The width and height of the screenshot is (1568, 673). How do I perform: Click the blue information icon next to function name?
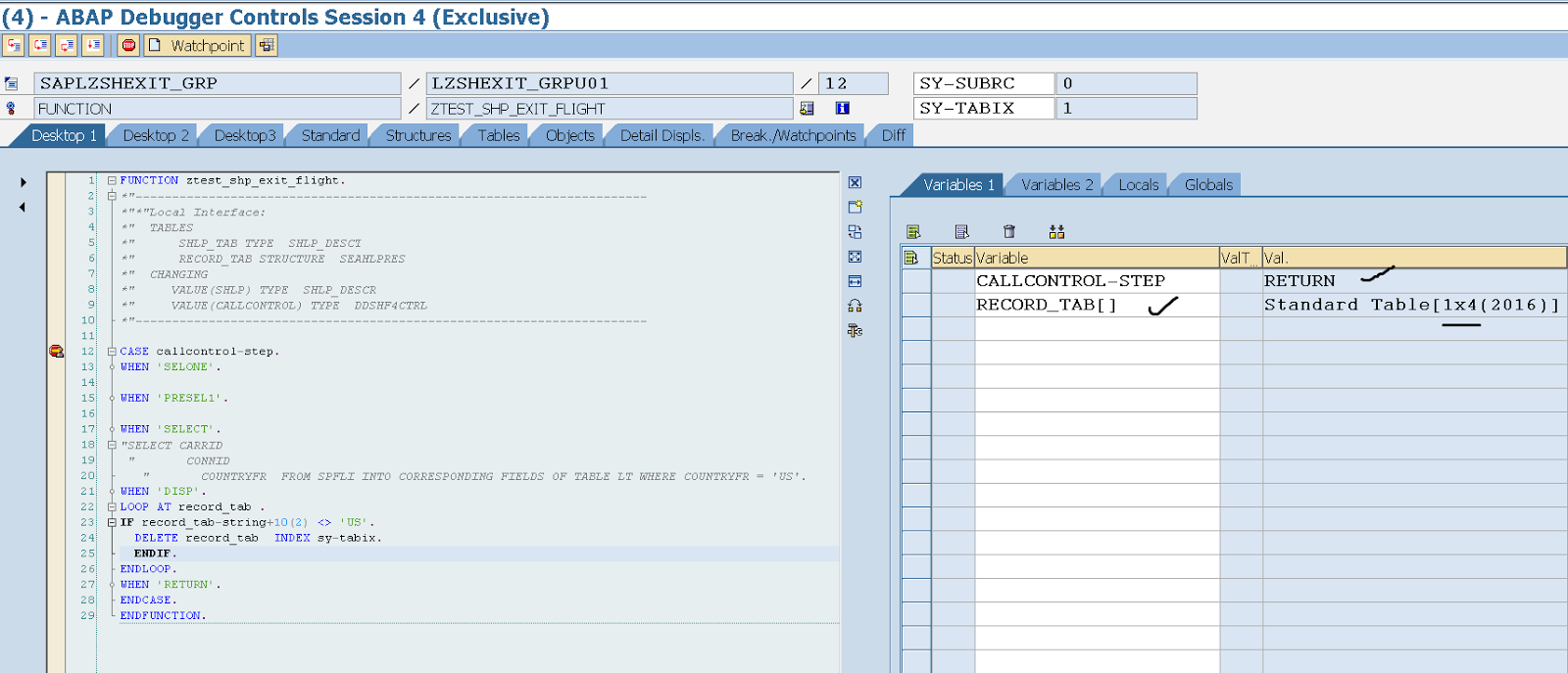pos(842,109)
